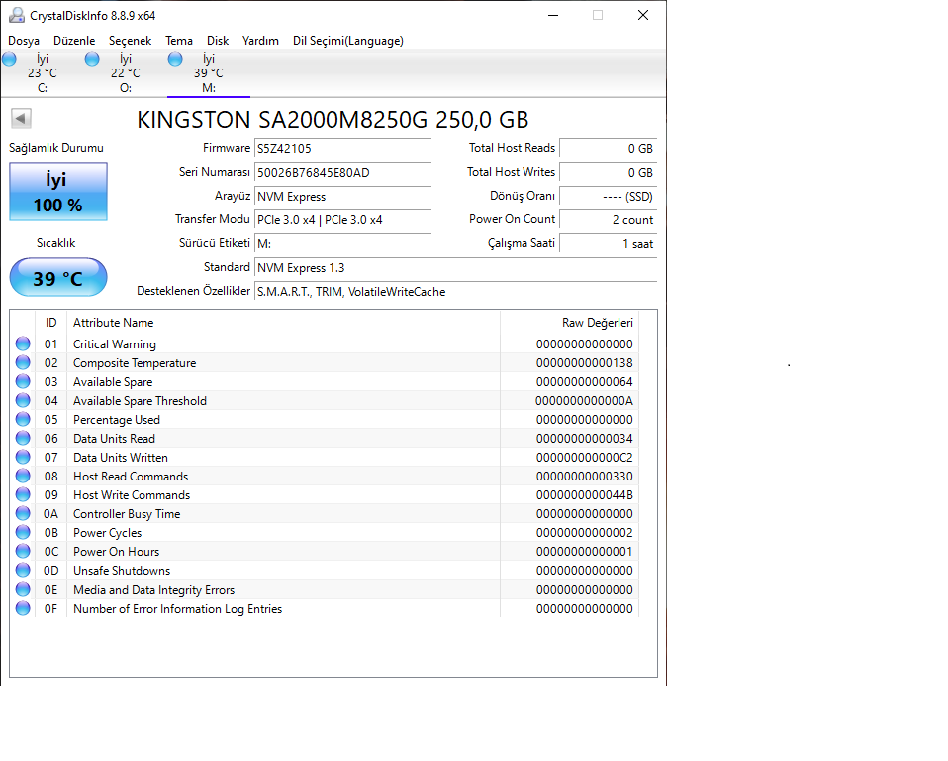
Task: Click the serial number field 50026B76845E80AD
Action: [342, 173]
